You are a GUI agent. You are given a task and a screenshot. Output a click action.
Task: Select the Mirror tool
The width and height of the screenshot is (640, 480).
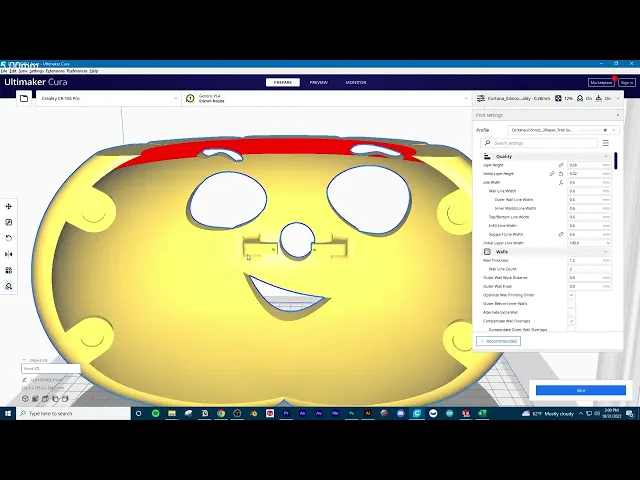coord(9,254)
